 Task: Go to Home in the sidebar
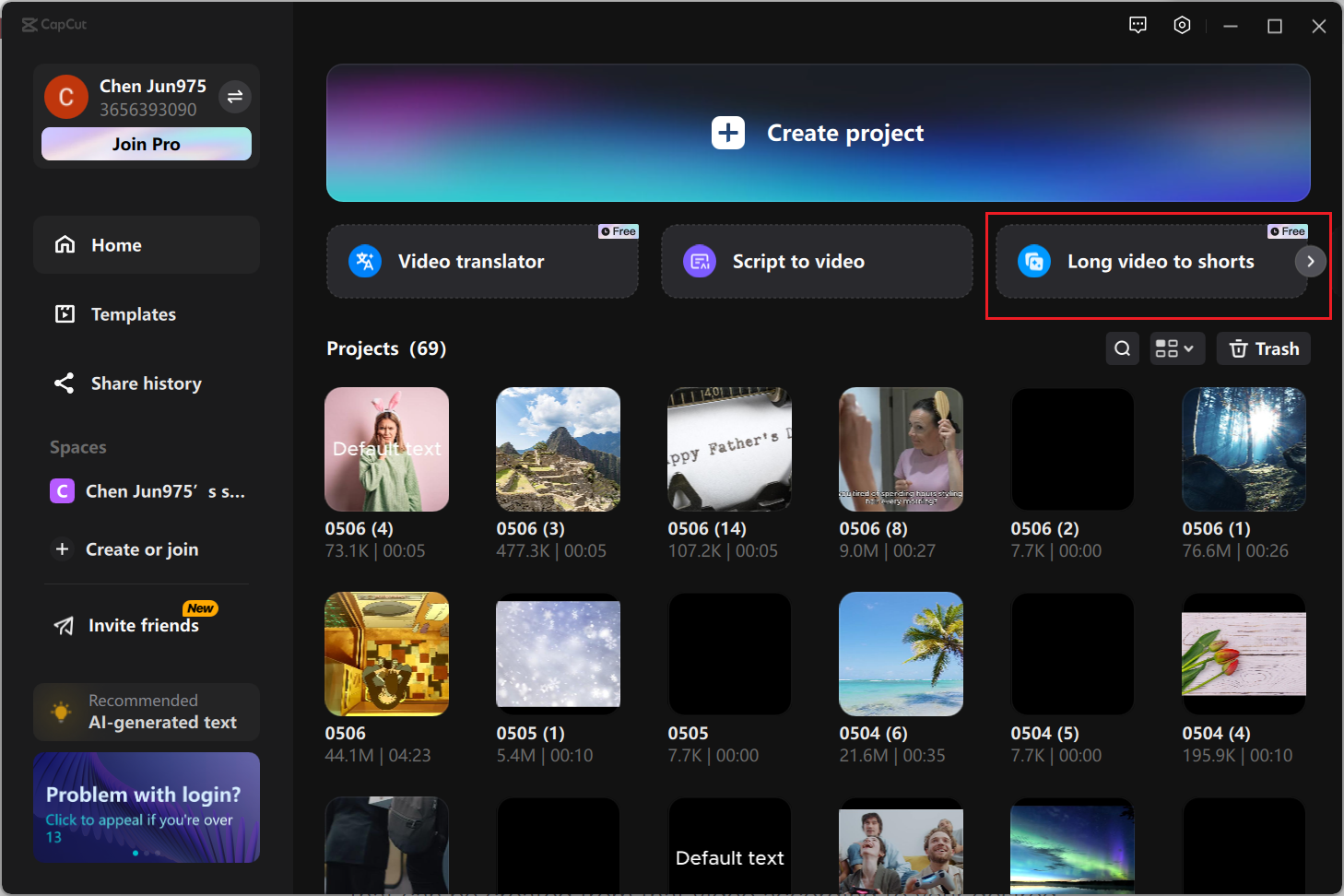pyautogui.click(x=116, y=244)
